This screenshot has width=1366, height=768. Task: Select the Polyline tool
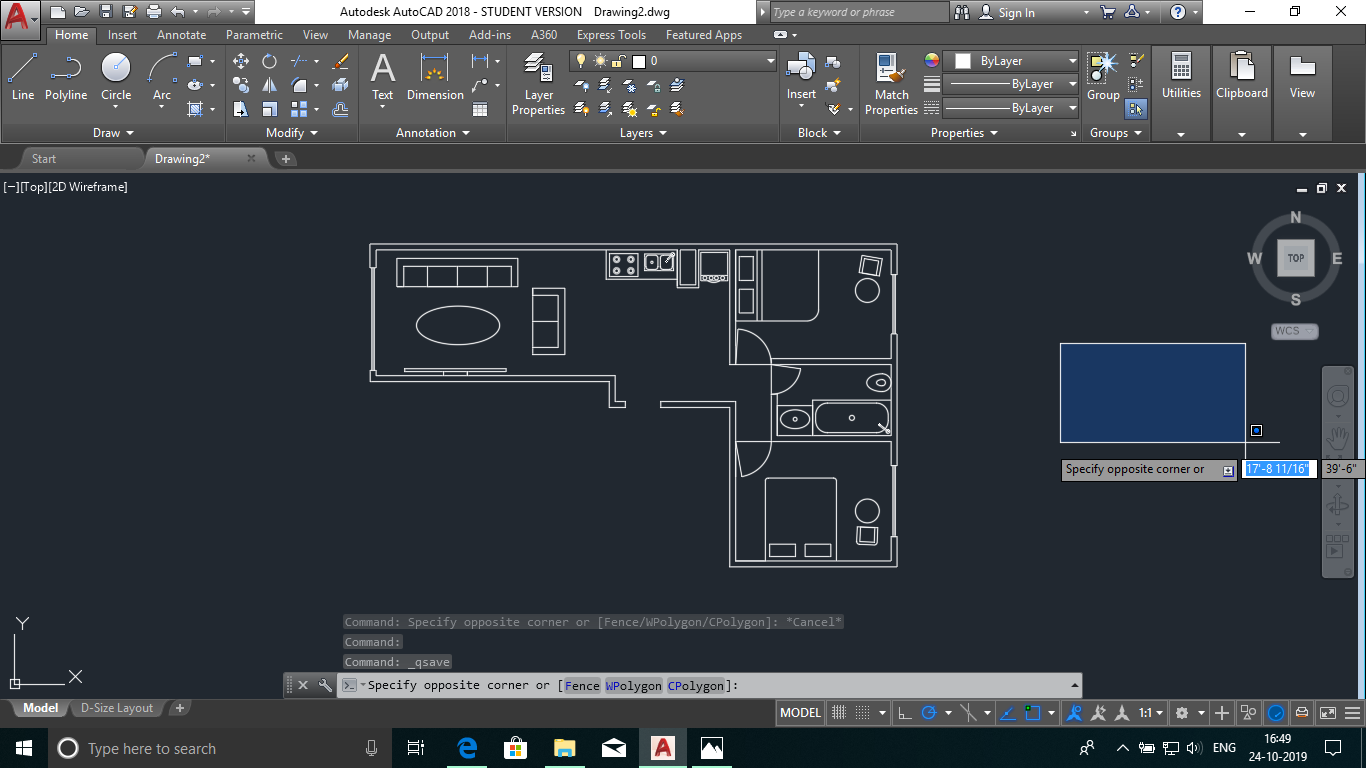(x=66, y=77)
